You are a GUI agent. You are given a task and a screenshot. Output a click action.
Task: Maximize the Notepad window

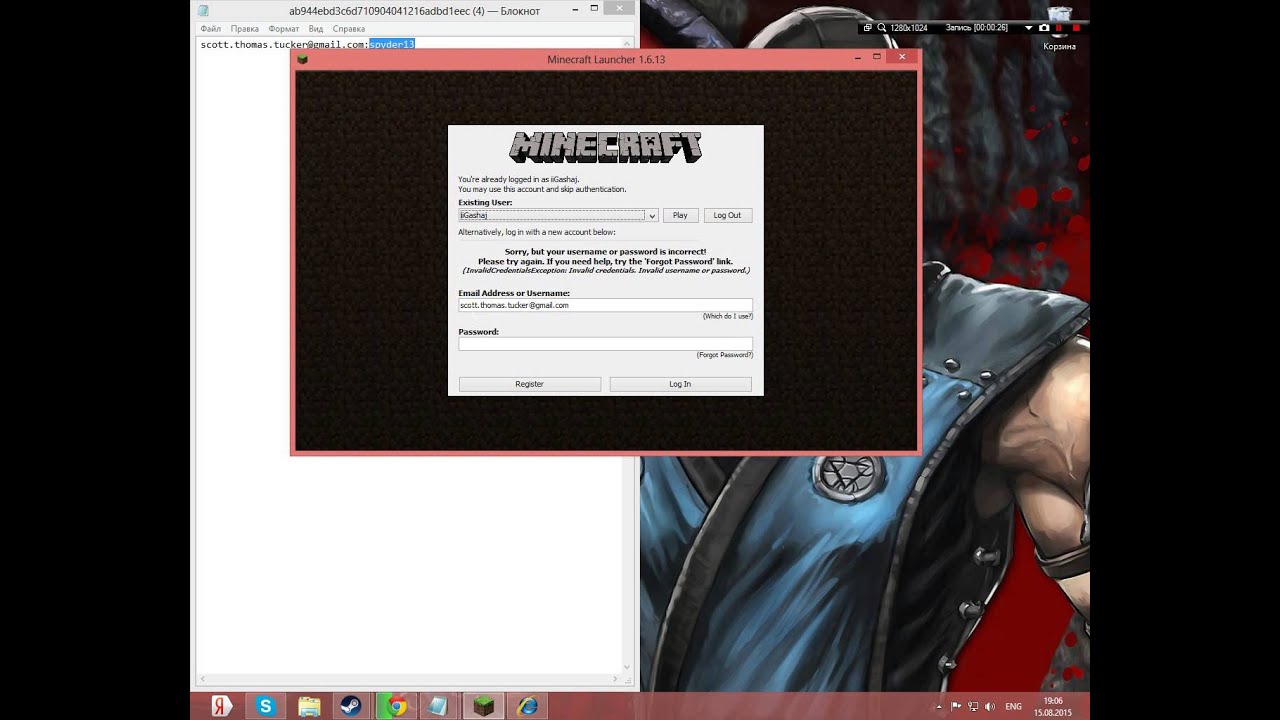tap(594, 9)
